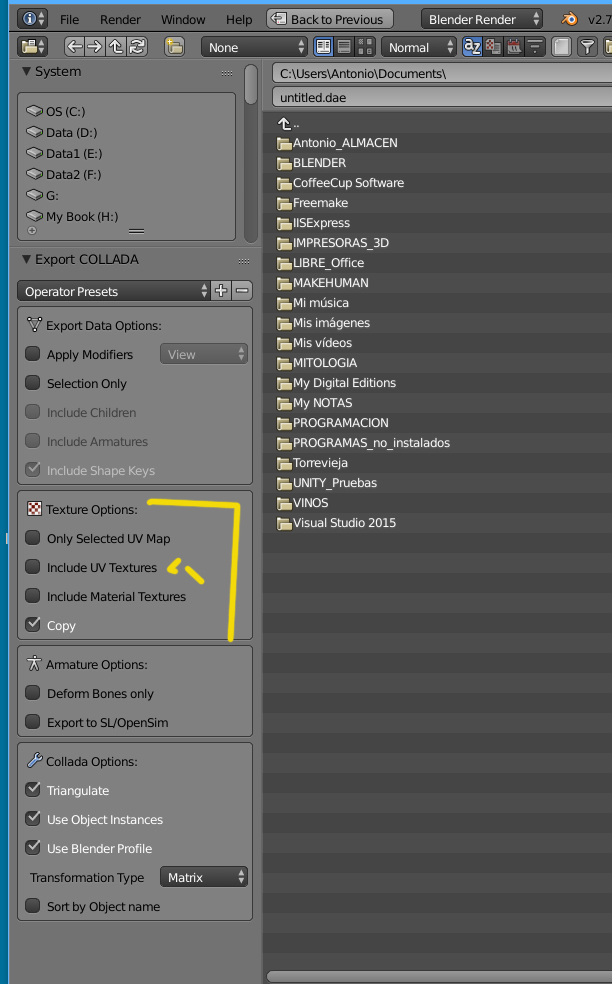Enable Selection Only checkbox
612x984 pixels.
coord(33,383)
